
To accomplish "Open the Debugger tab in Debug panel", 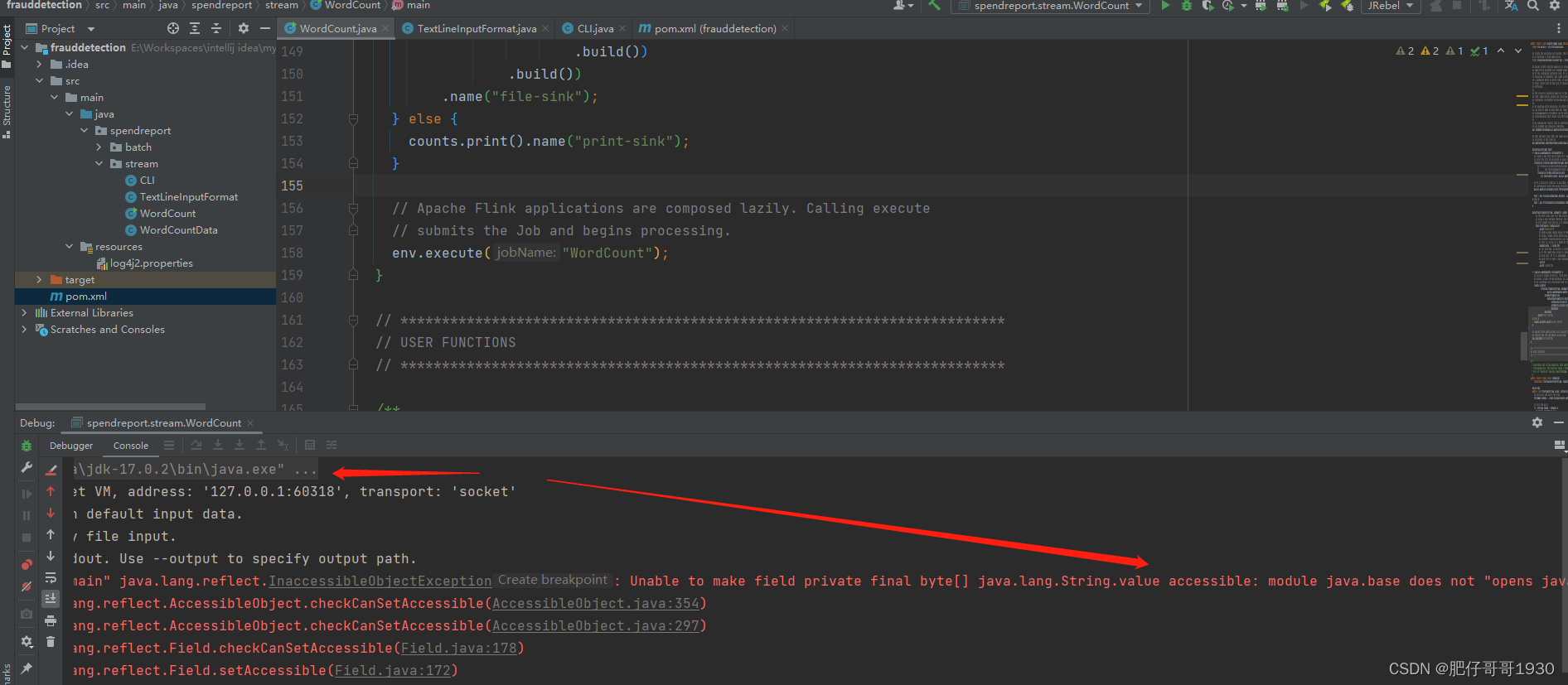I will (x=71, y=446).
